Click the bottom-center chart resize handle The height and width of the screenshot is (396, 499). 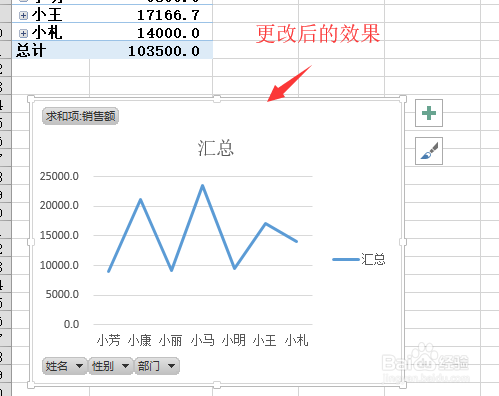point(217,385)
